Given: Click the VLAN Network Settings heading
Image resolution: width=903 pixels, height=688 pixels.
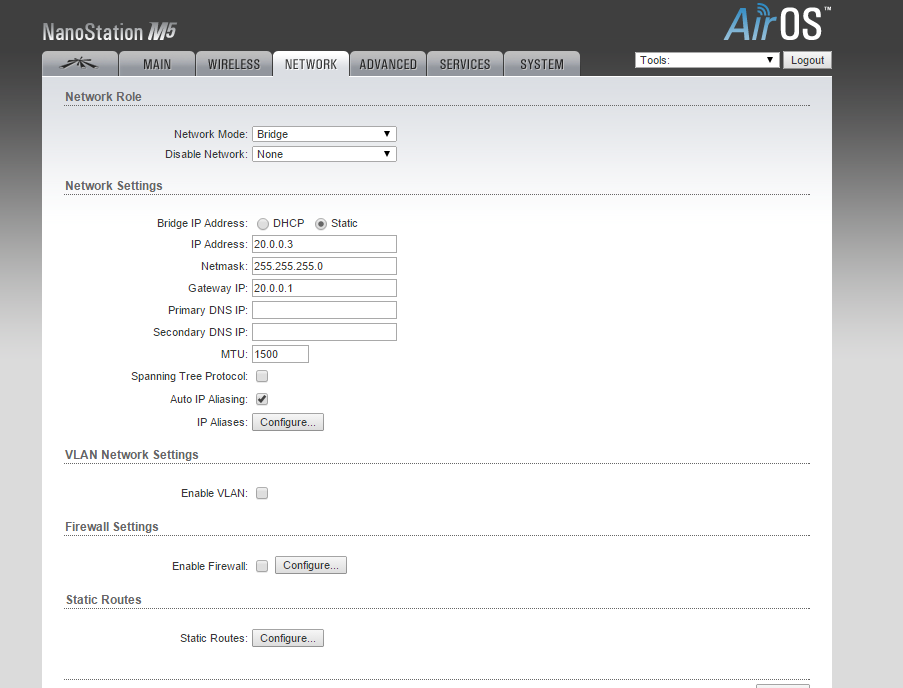Looking at the screenshot, I should click(131, 455).
